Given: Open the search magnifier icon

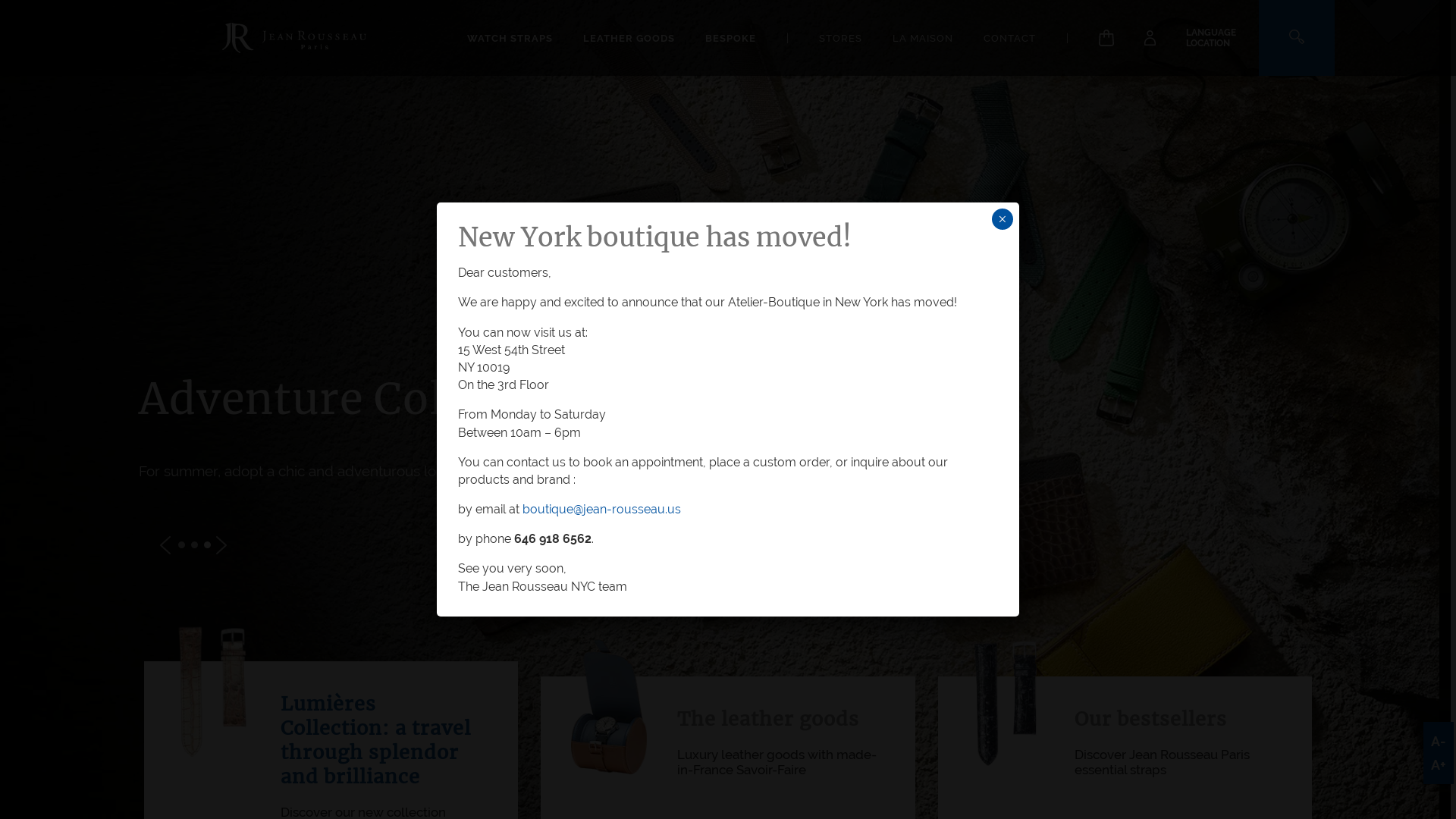Looking at the screenshot, I should (1296, 37).
